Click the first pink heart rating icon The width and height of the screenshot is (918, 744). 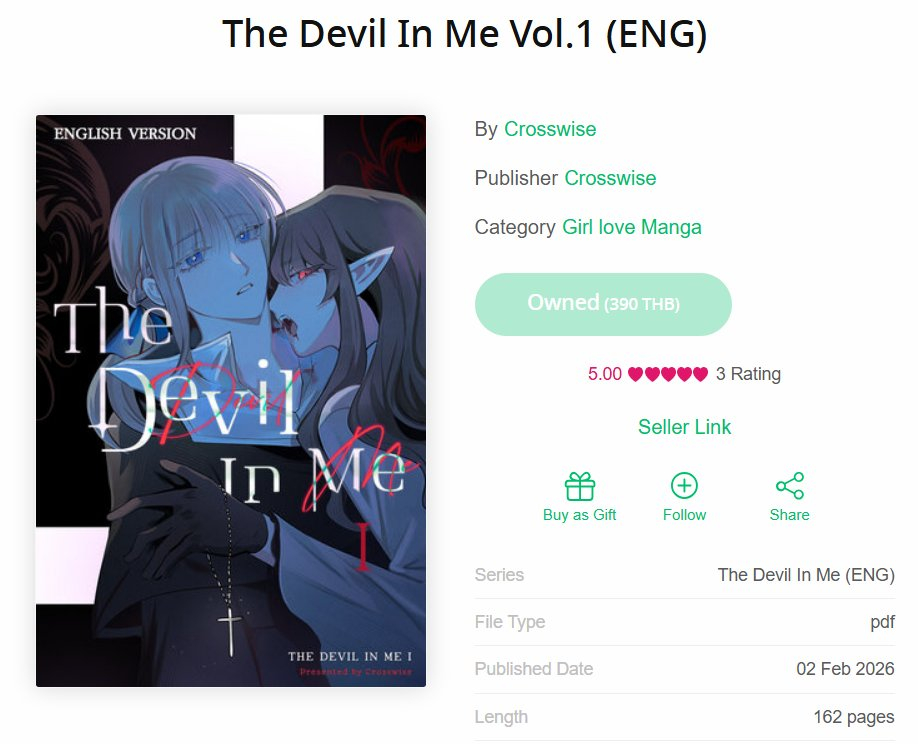coord(635,373)
